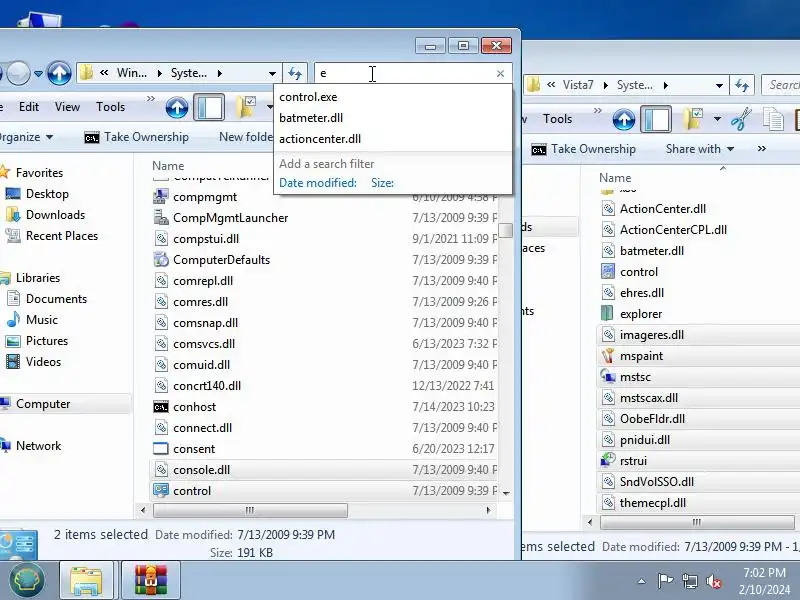Add the Size search filter
This screenshot has height=600, width=800.
coord(383,183)
